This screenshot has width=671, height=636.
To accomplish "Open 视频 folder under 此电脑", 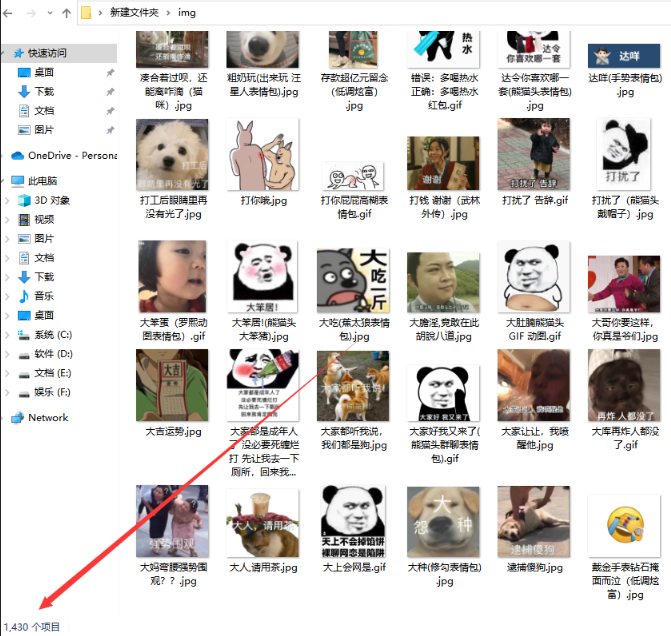I will (x=36, y=220).
